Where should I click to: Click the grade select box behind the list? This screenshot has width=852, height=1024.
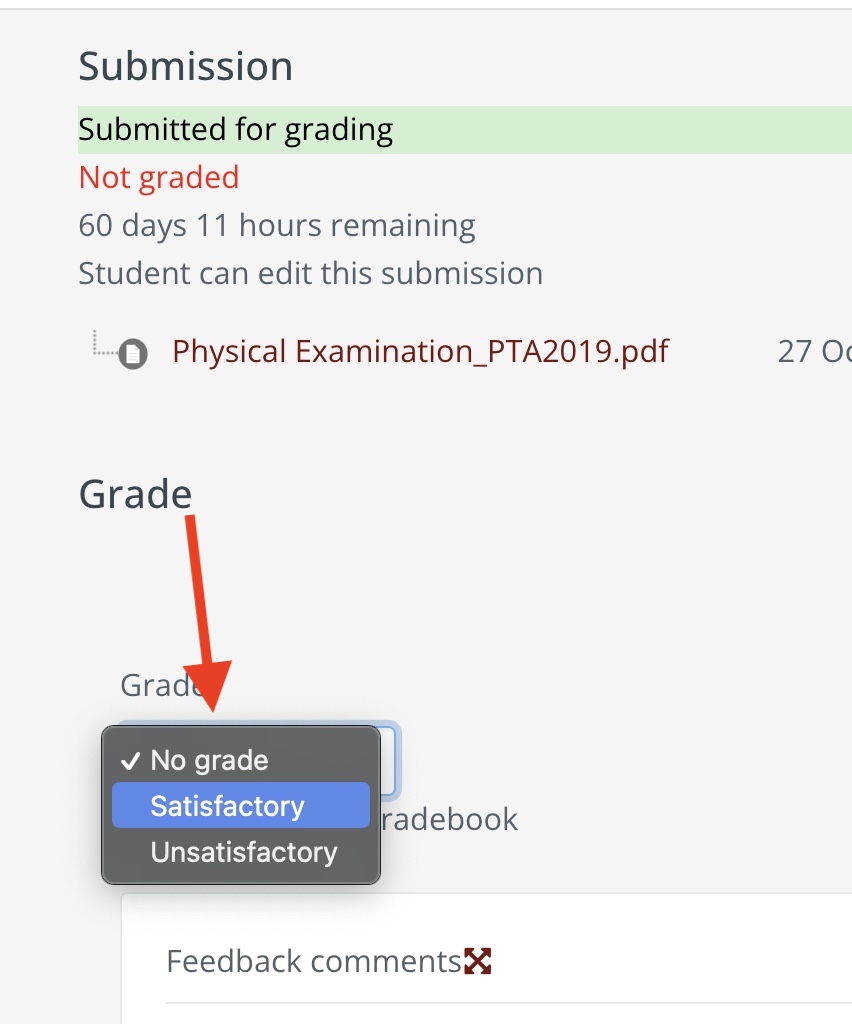pyautogui.click(x=390, y=760)
